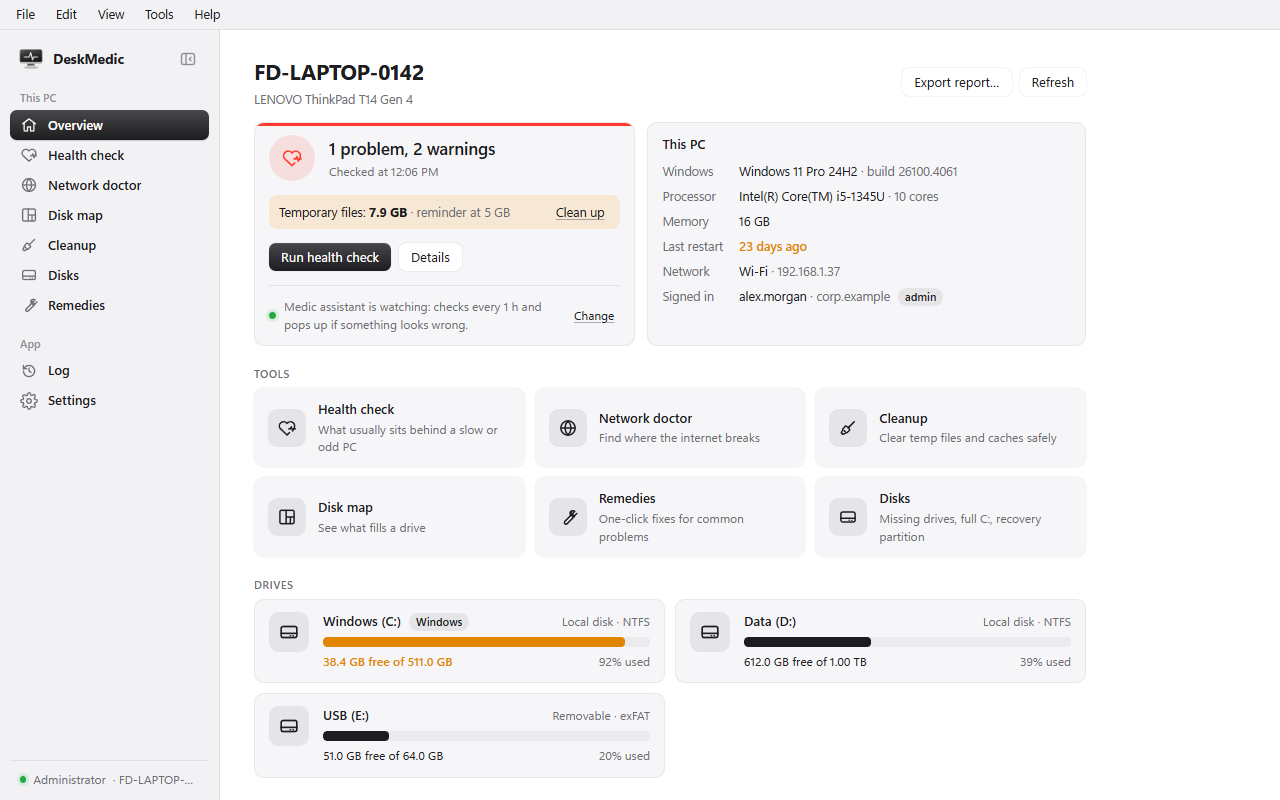Click the red heart status icon

click(x=292, y=158)
